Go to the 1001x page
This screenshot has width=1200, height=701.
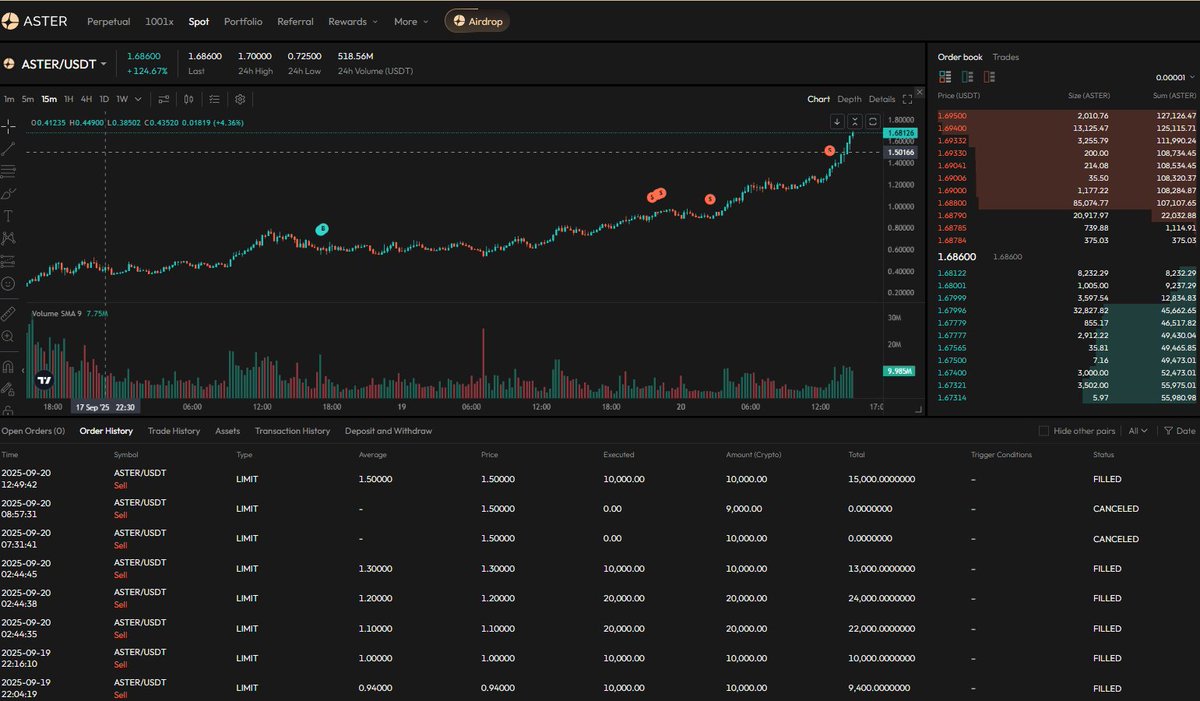click(159, 21)
